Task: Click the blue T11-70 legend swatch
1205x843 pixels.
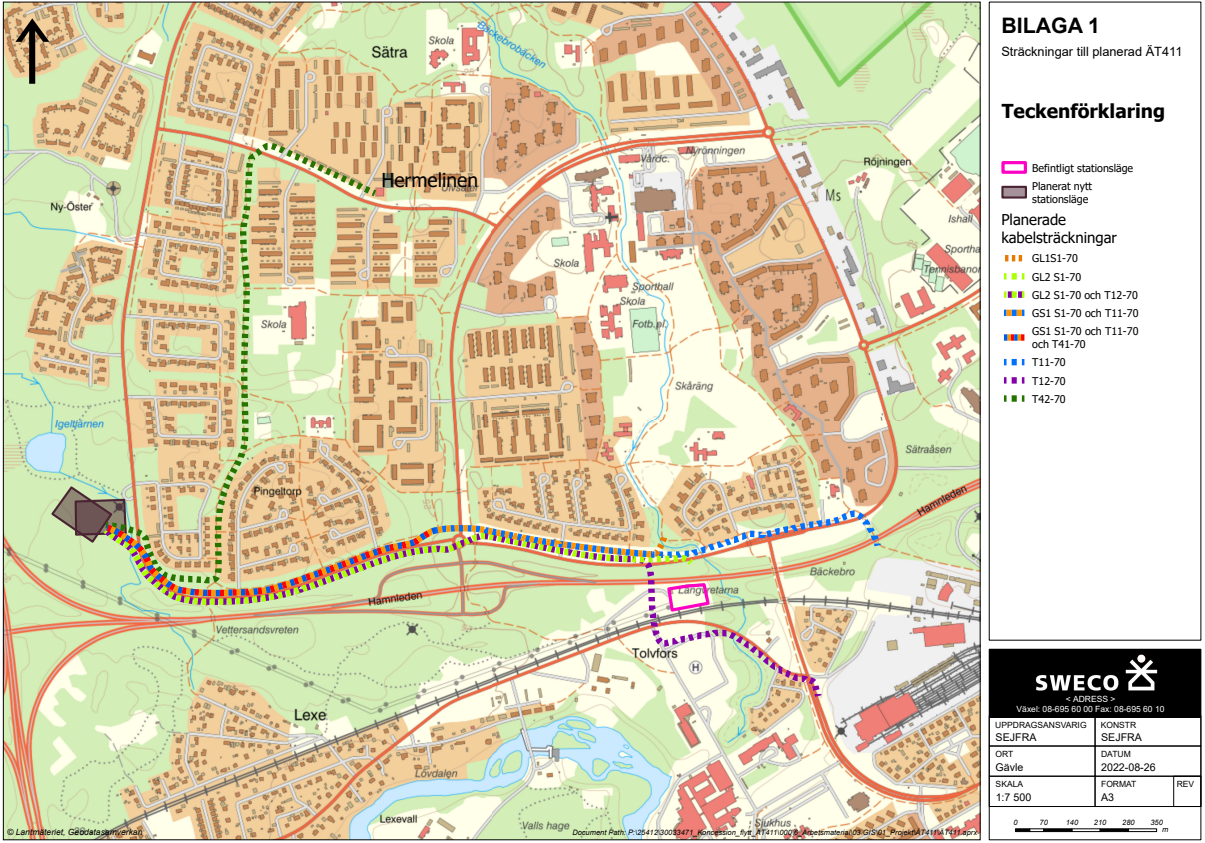Action: tap(1014, 363)
